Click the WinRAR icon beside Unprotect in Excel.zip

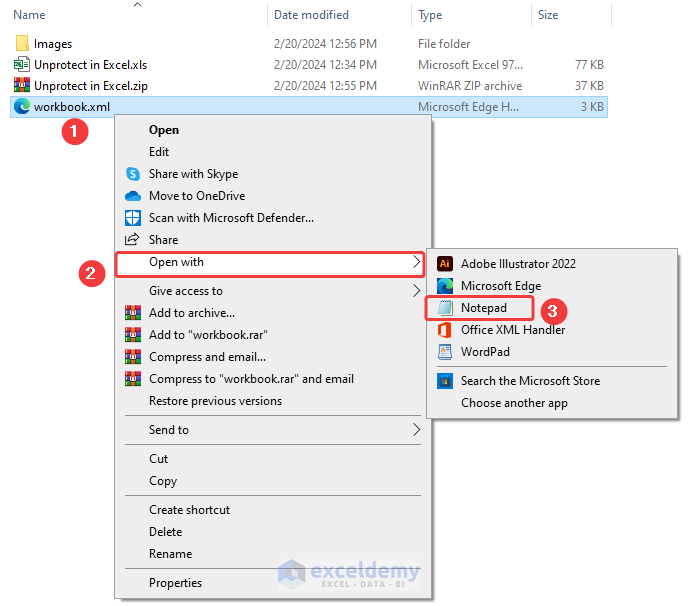point(22,85)
